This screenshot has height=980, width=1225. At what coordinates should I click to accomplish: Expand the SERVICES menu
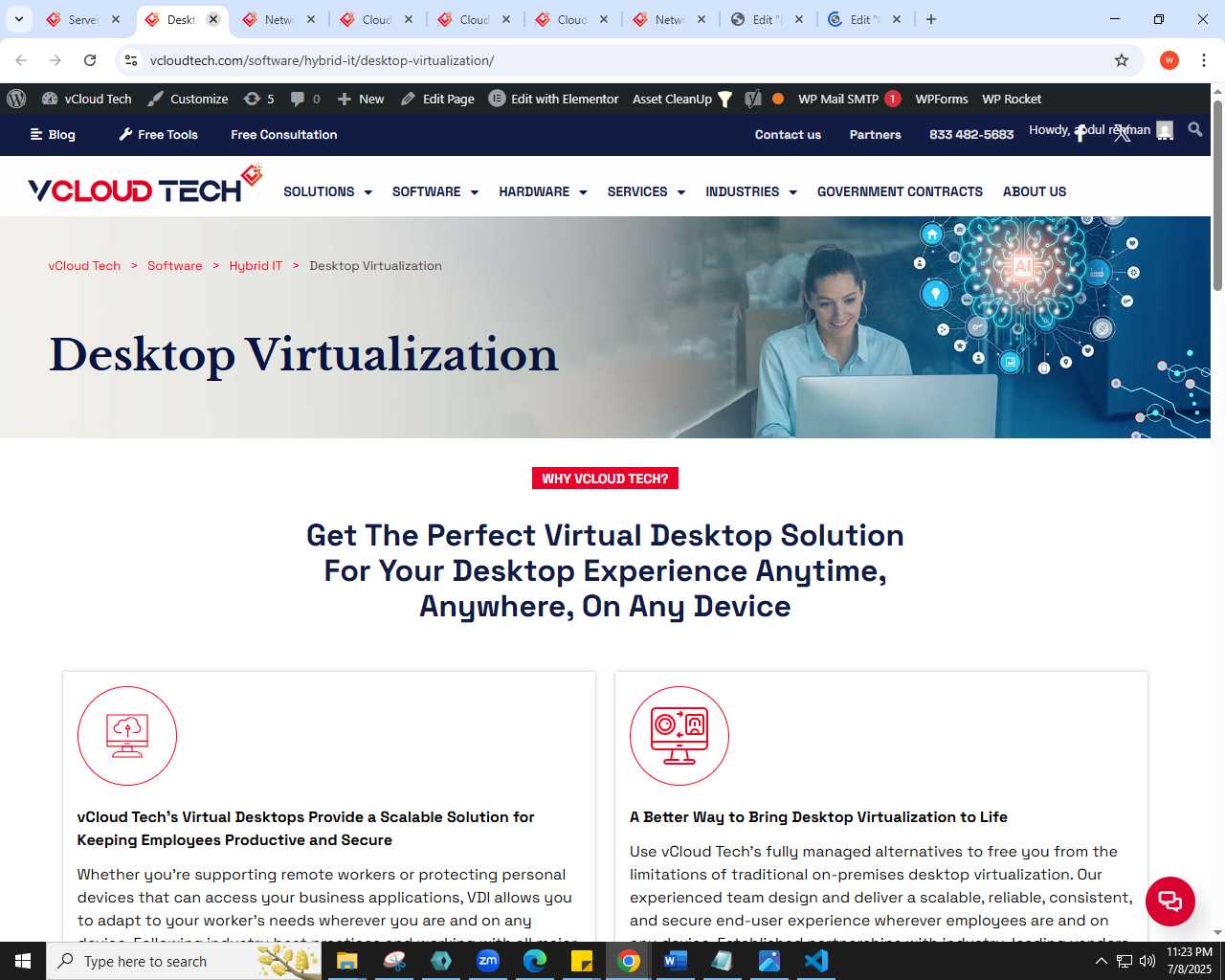(646, 191)
